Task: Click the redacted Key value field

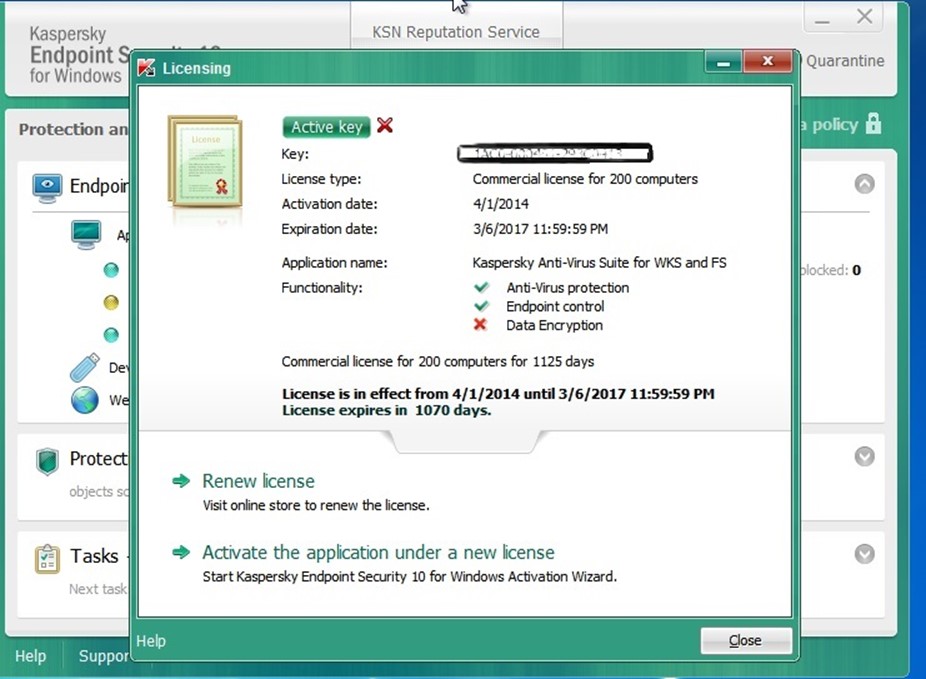Action: click(555, 154)
